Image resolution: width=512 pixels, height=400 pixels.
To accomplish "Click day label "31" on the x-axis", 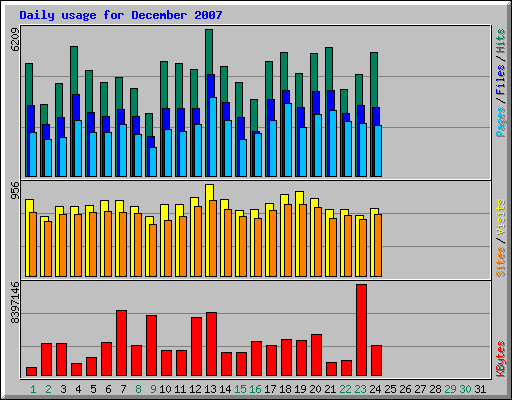I will pyautogui.click(x=480, y=389).
